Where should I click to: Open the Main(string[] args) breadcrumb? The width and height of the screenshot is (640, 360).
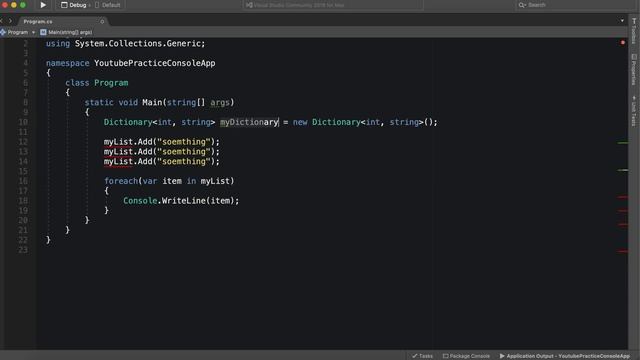(x=66, y=32)
